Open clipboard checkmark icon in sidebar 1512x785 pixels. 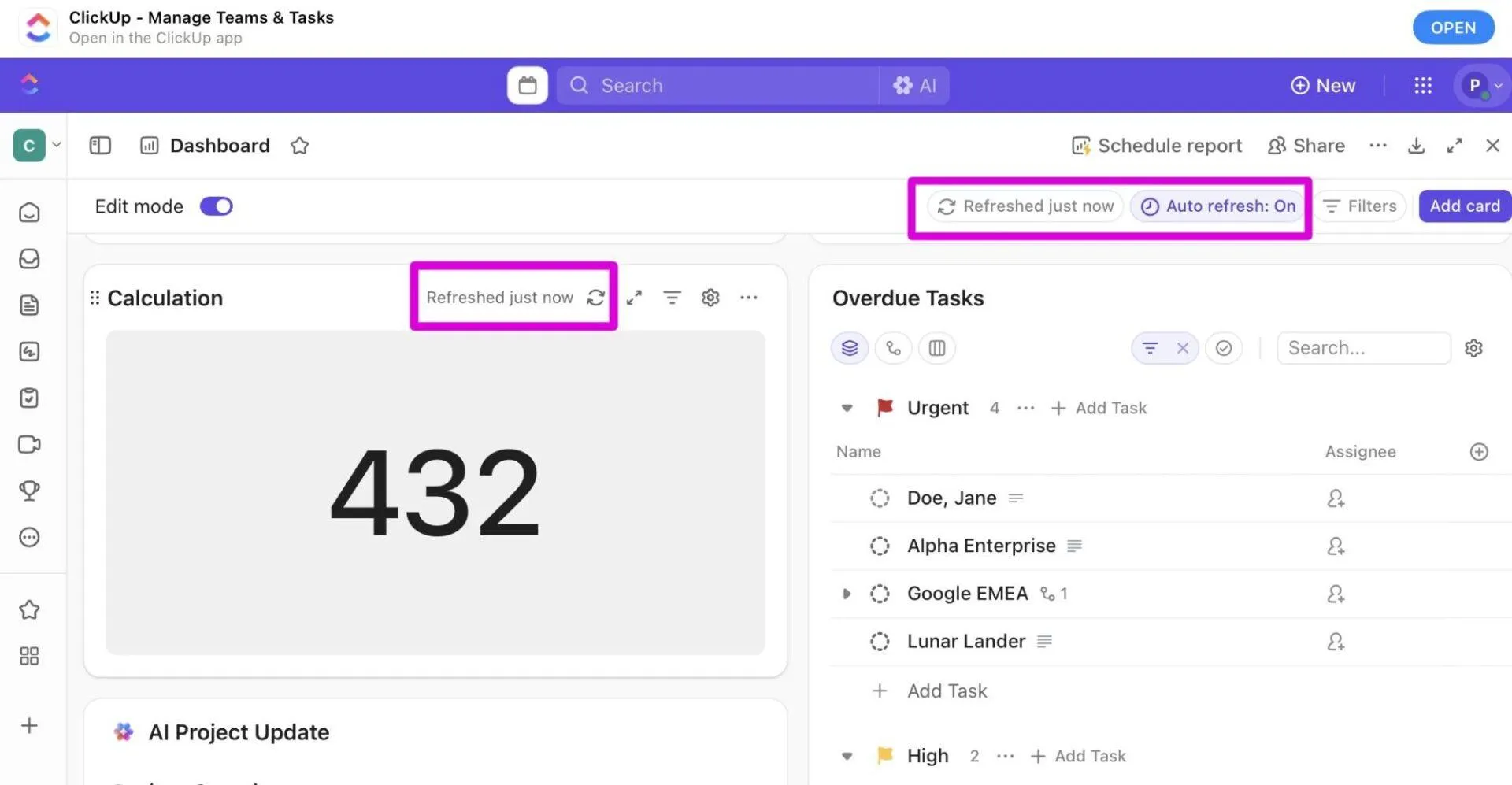[29, 398]
